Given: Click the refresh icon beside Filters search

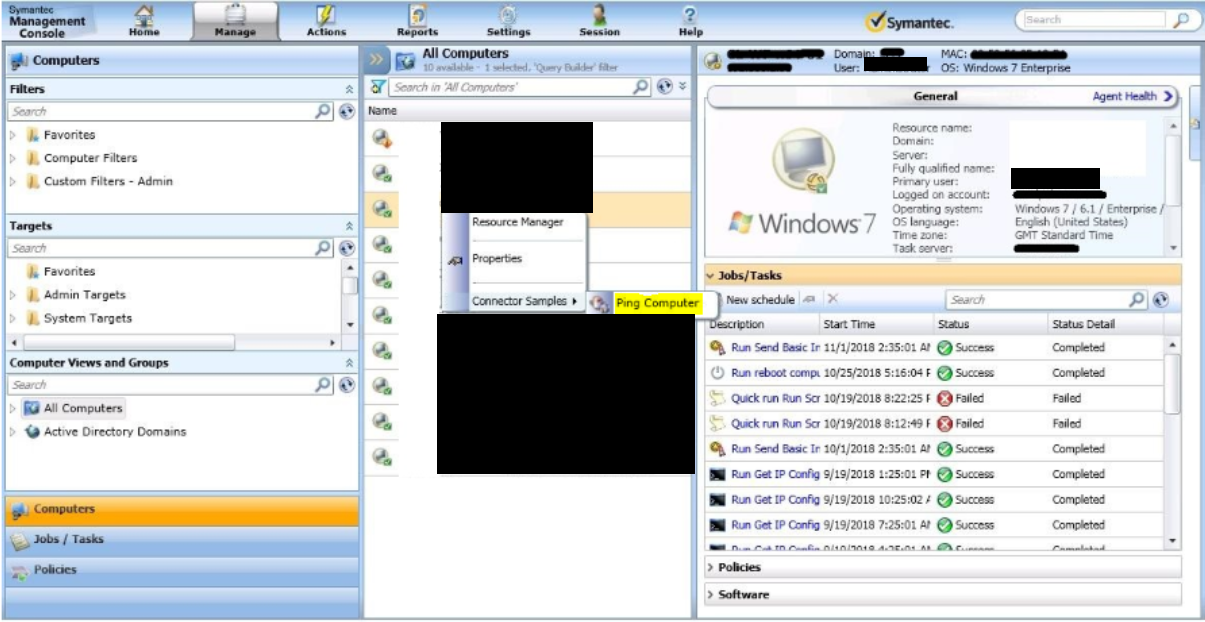Looking at the screenshot, I should point(346,111).
